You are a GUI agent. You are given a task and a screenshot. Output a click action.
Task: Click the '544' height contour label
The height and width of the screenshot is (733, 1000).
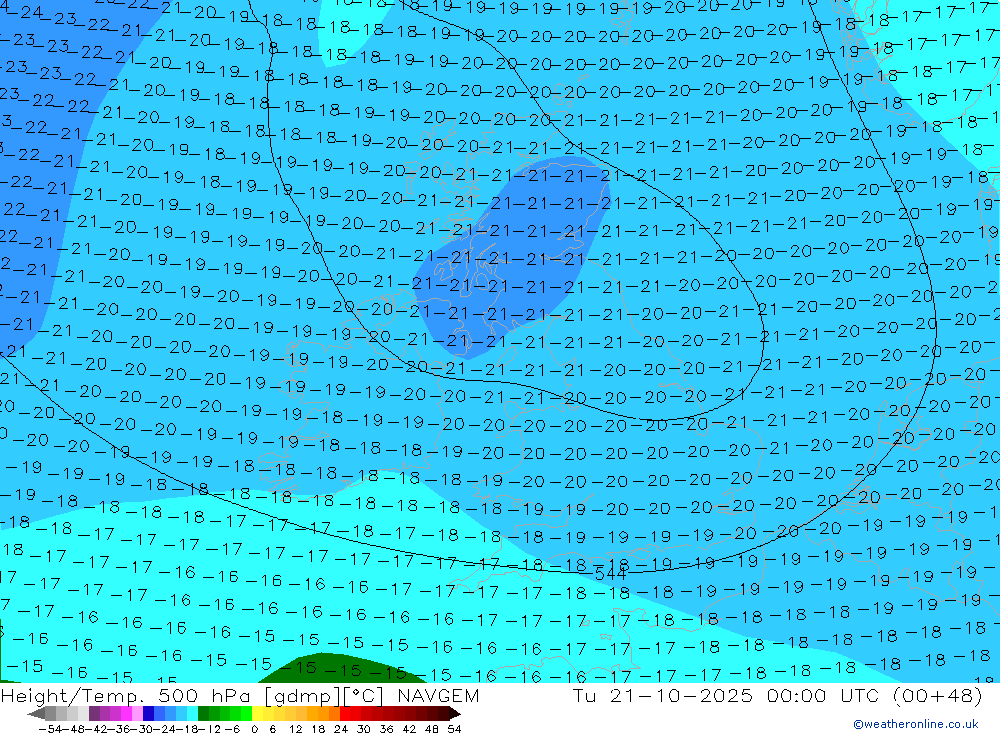coord(610,574)
